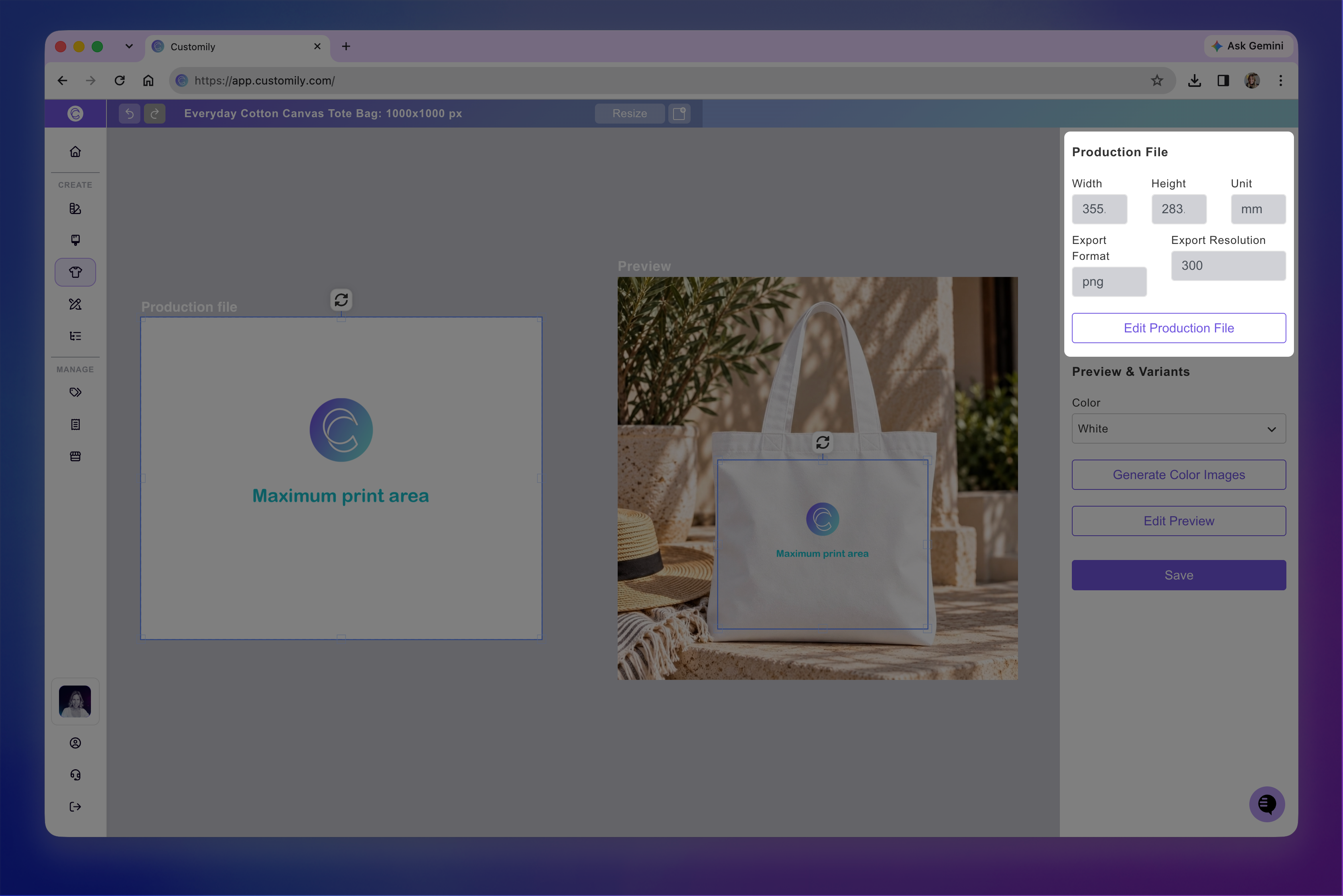The height and width of the screenshot is (896, 1343).
Task: Open the chat support bubble
Action: pyautogui.click(x=1267, y=804)
